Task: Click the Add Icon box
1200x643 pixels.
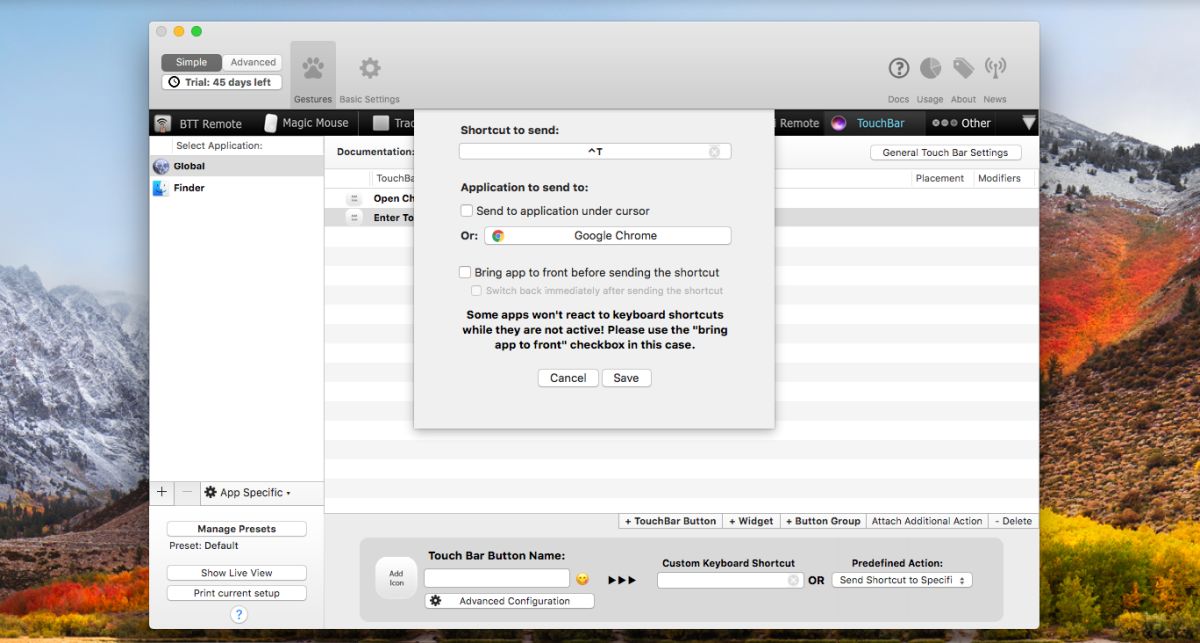Action: click(x=396, y=578)
